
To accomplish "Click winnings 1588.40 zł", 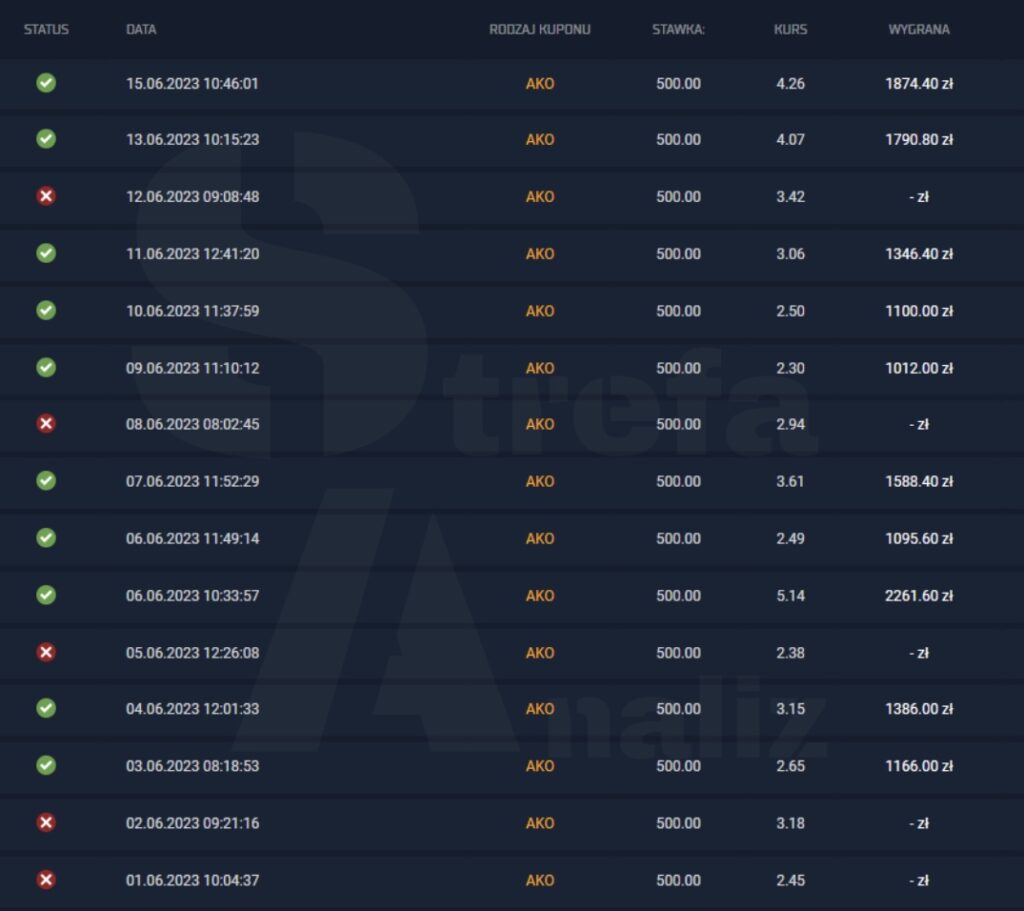I will (x=919, y=481).
